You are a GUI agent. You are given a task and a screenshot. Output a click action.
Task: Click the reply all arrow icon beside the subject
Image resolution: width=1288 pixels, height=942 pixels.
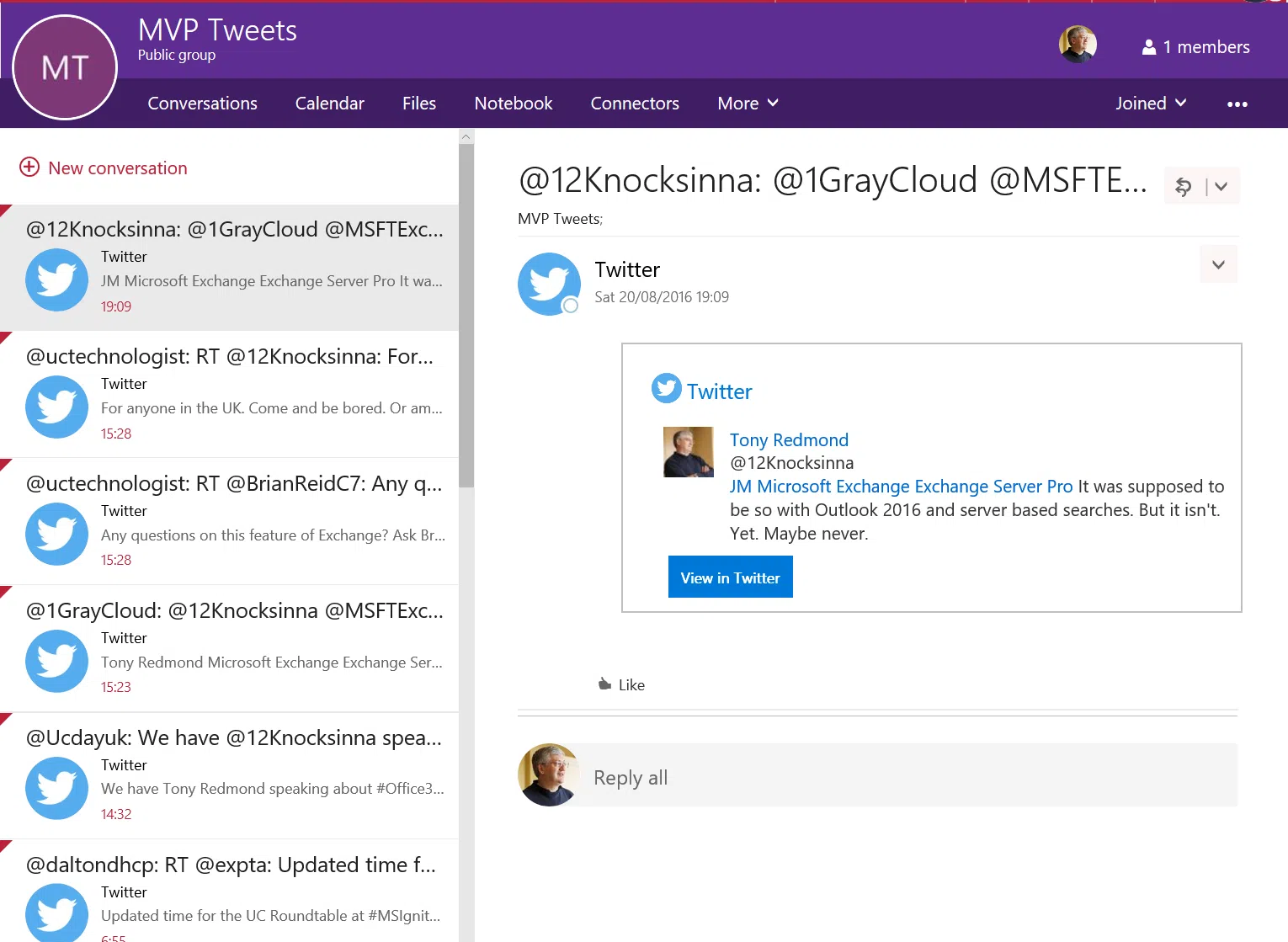[1184, 187]
